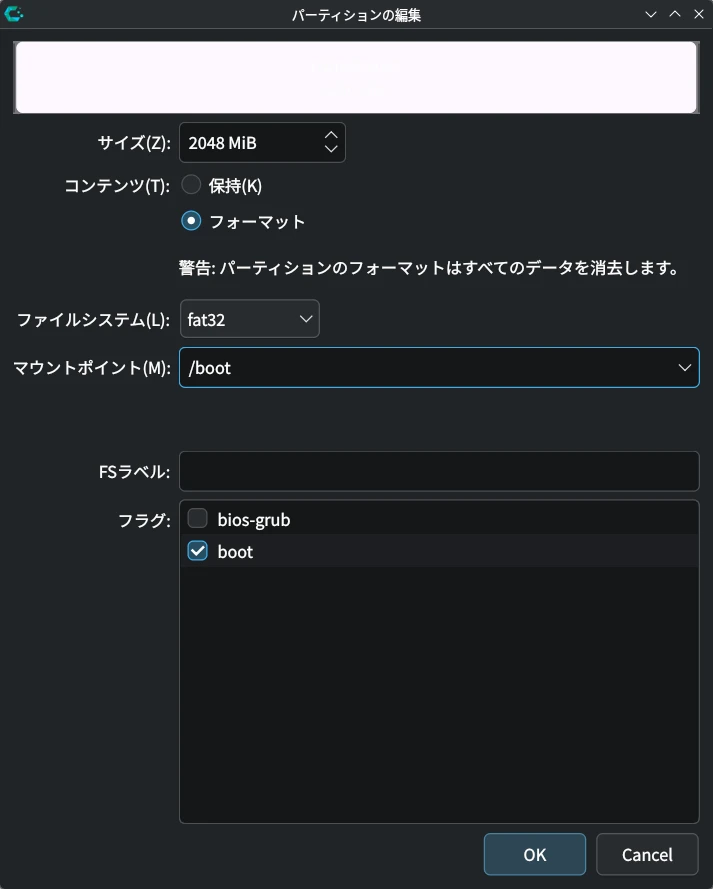Click into the /boot mount point text
Image resolution: width=713 pixels, height=889 pixels.
coord(420,368)
